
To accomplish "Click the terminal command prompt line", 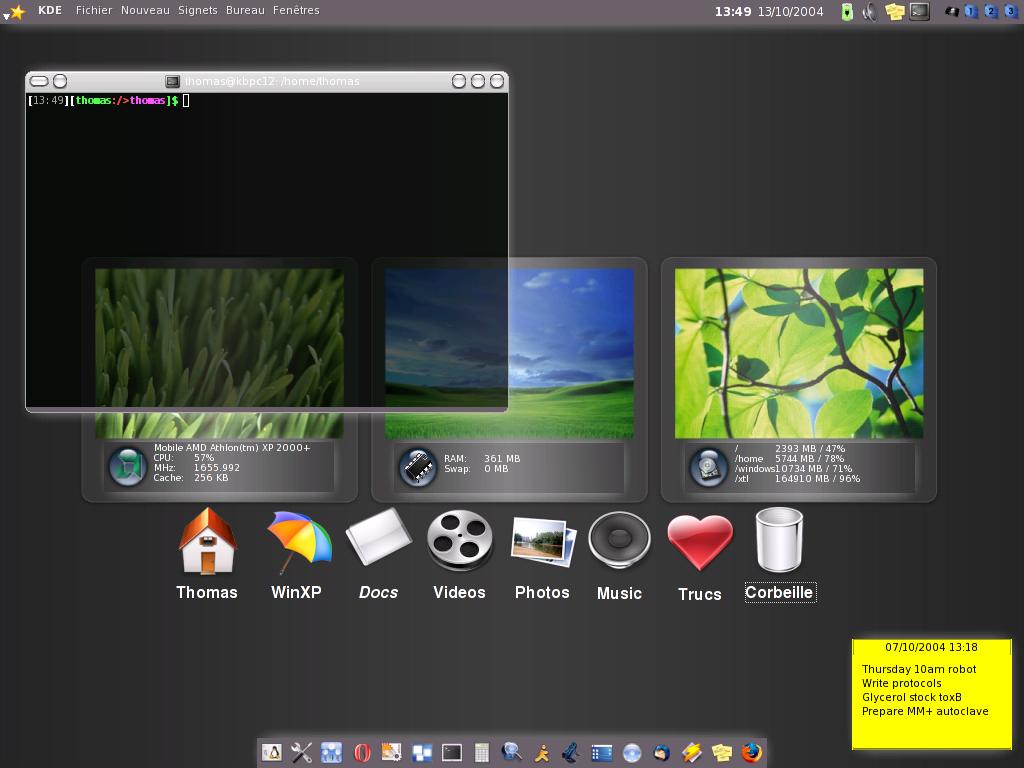I will [x=108, y=100].
